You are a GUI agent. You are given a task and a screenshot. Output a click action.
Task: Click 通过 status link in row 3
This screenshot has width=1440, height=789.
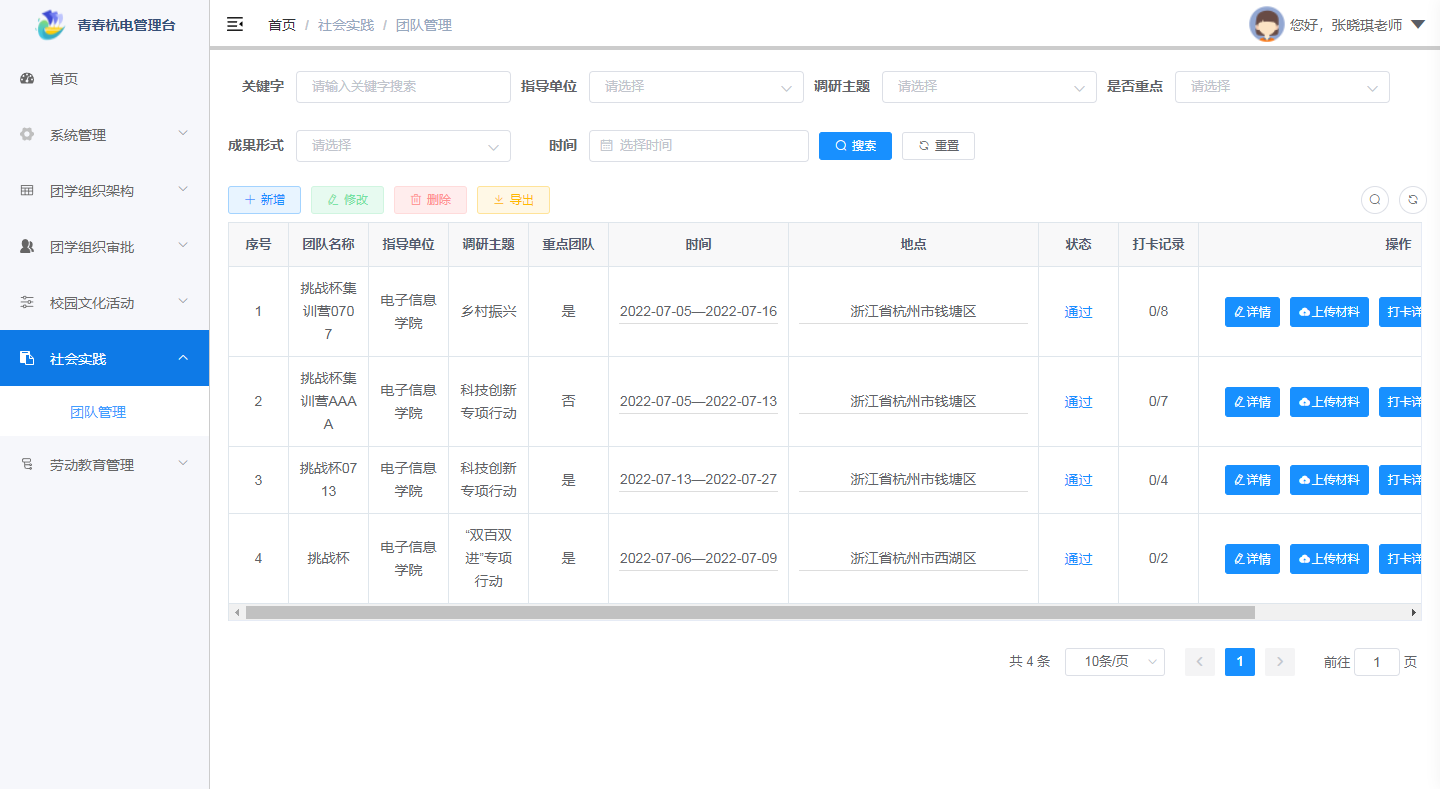[x=1078, y=480]
